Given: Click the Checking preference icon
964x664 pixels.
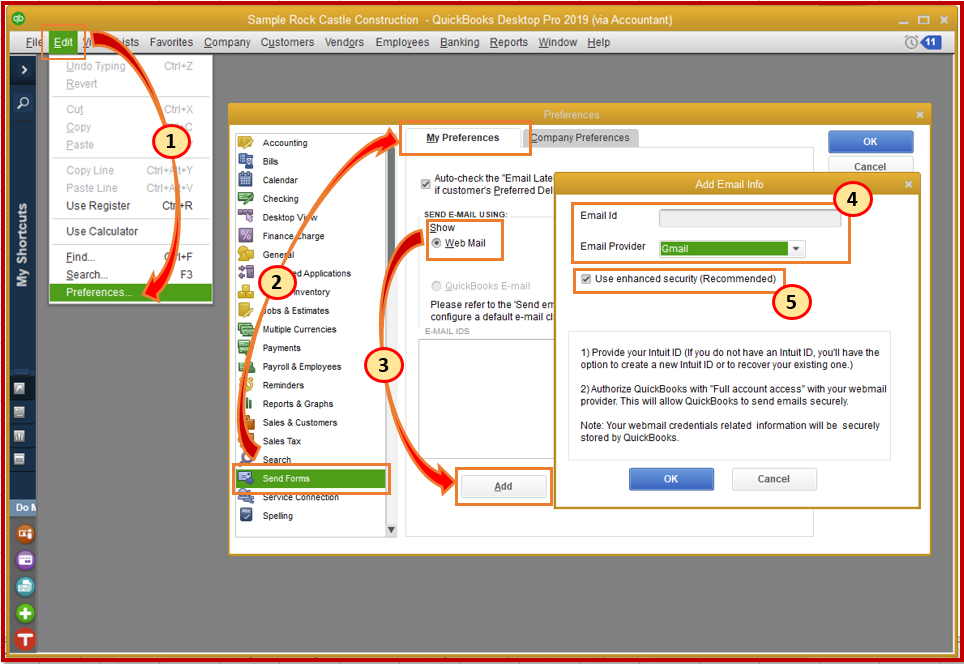Looking at the screenshot, I should point(245,198).
